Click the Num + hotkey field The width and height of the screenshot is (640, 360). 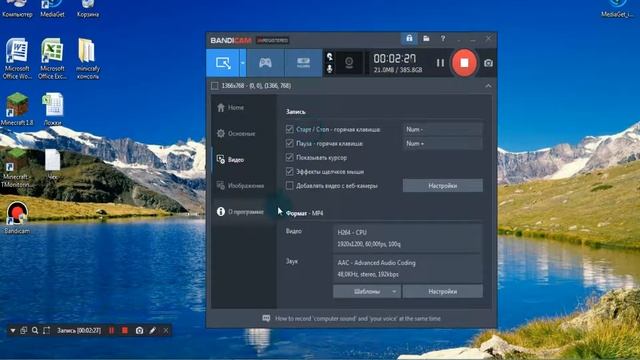click(442, 143)
